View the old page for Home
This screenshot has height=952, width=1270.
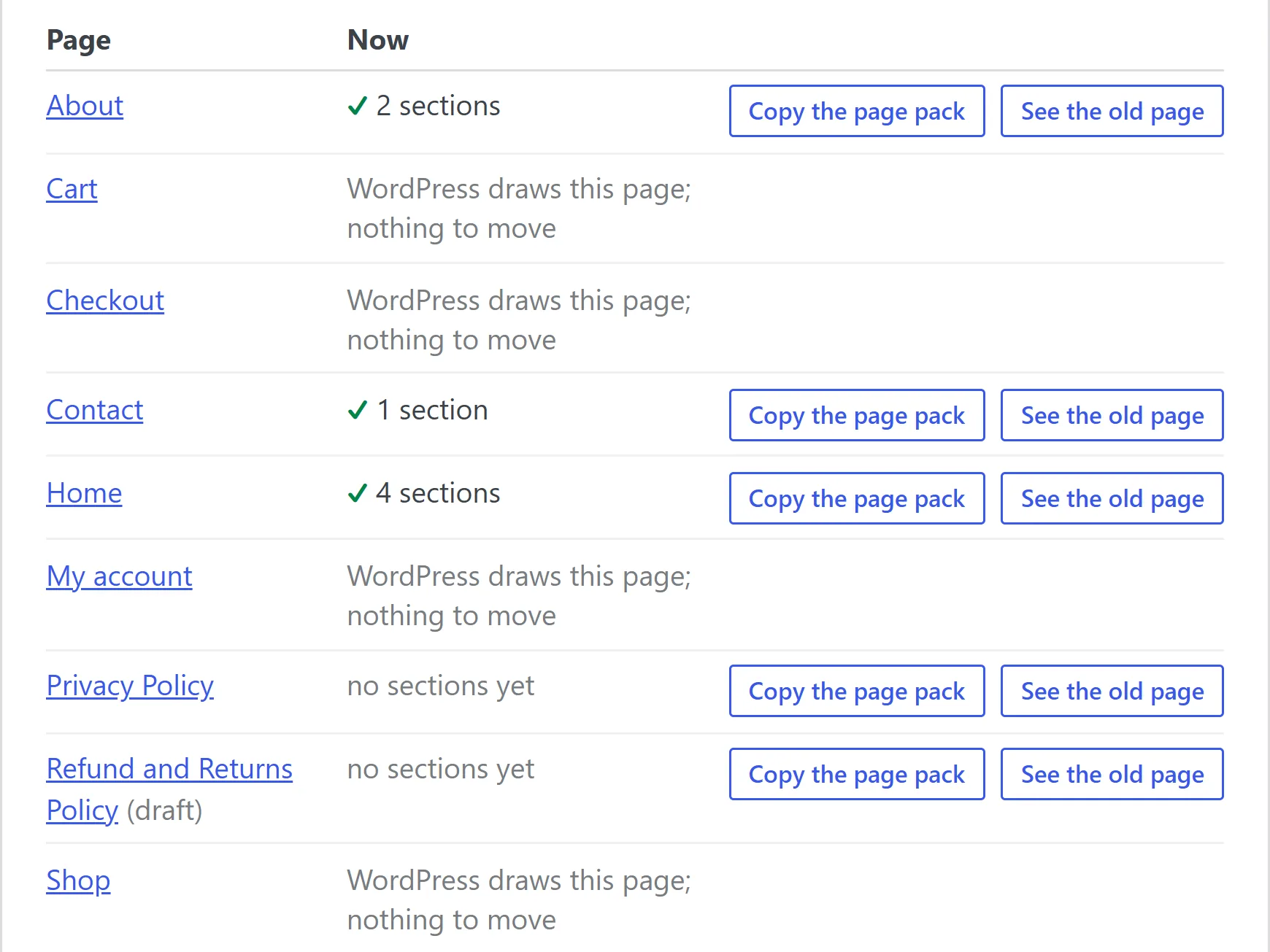pyautogui.click(x=1112, y=498)
